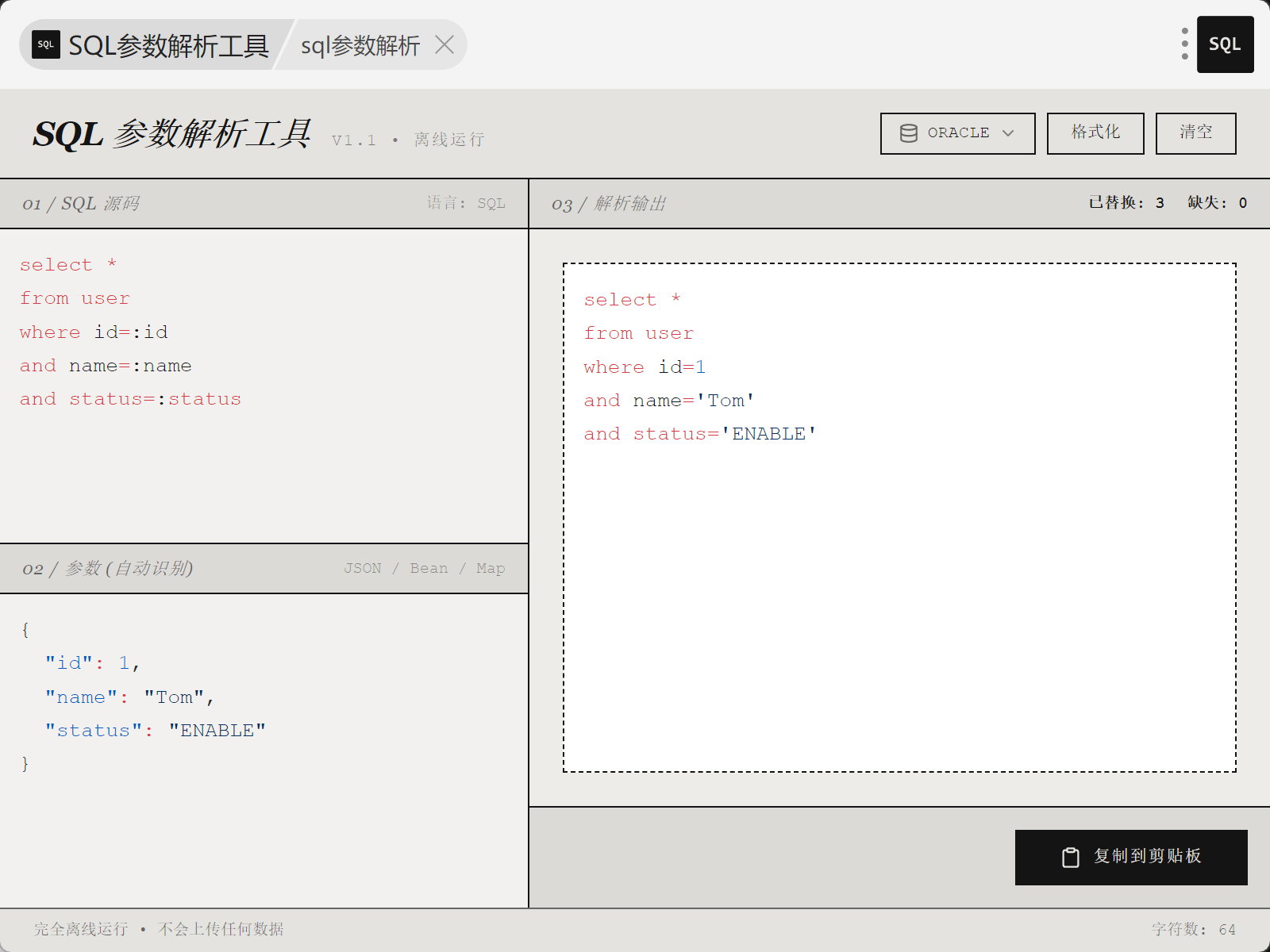Viewport: 1270px width, 952px height.
Task: Open the ORACLE database type selector
Action: coord(957,133)
